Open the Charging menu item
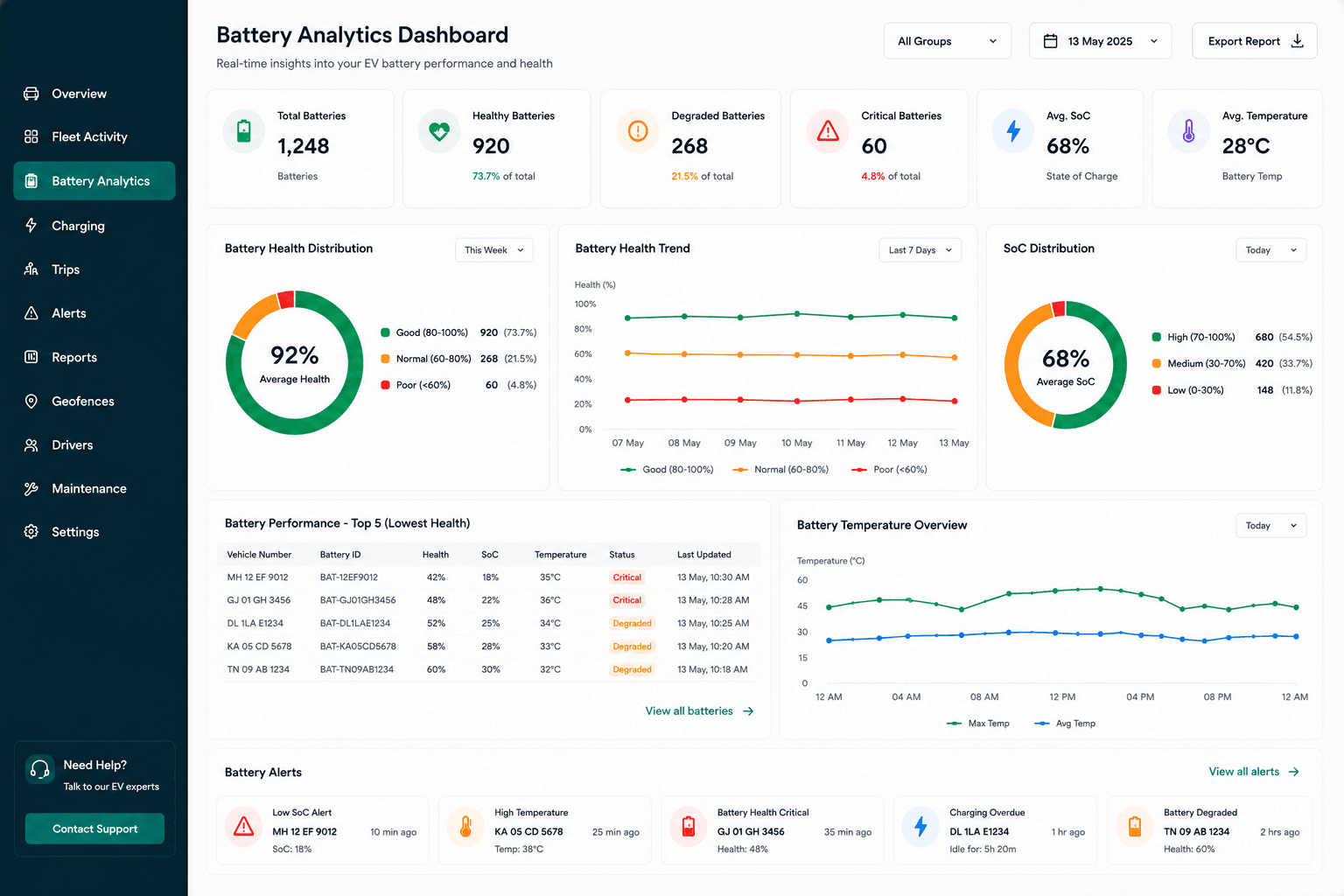1344x896 pixels. click(94, 226)
